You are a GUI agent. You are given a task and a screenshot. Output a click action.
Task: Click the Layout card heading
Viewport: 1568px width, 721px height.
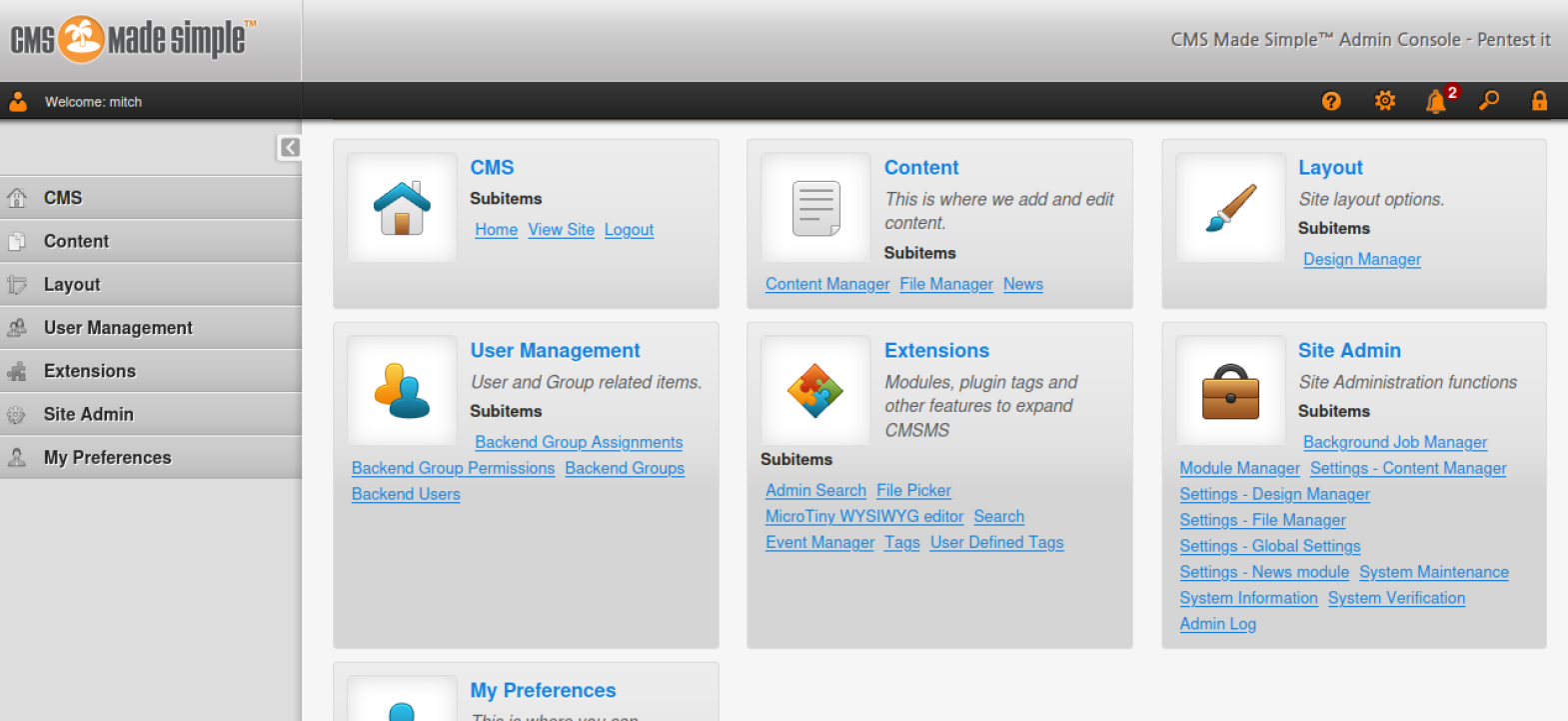(x=1330, y=168)
